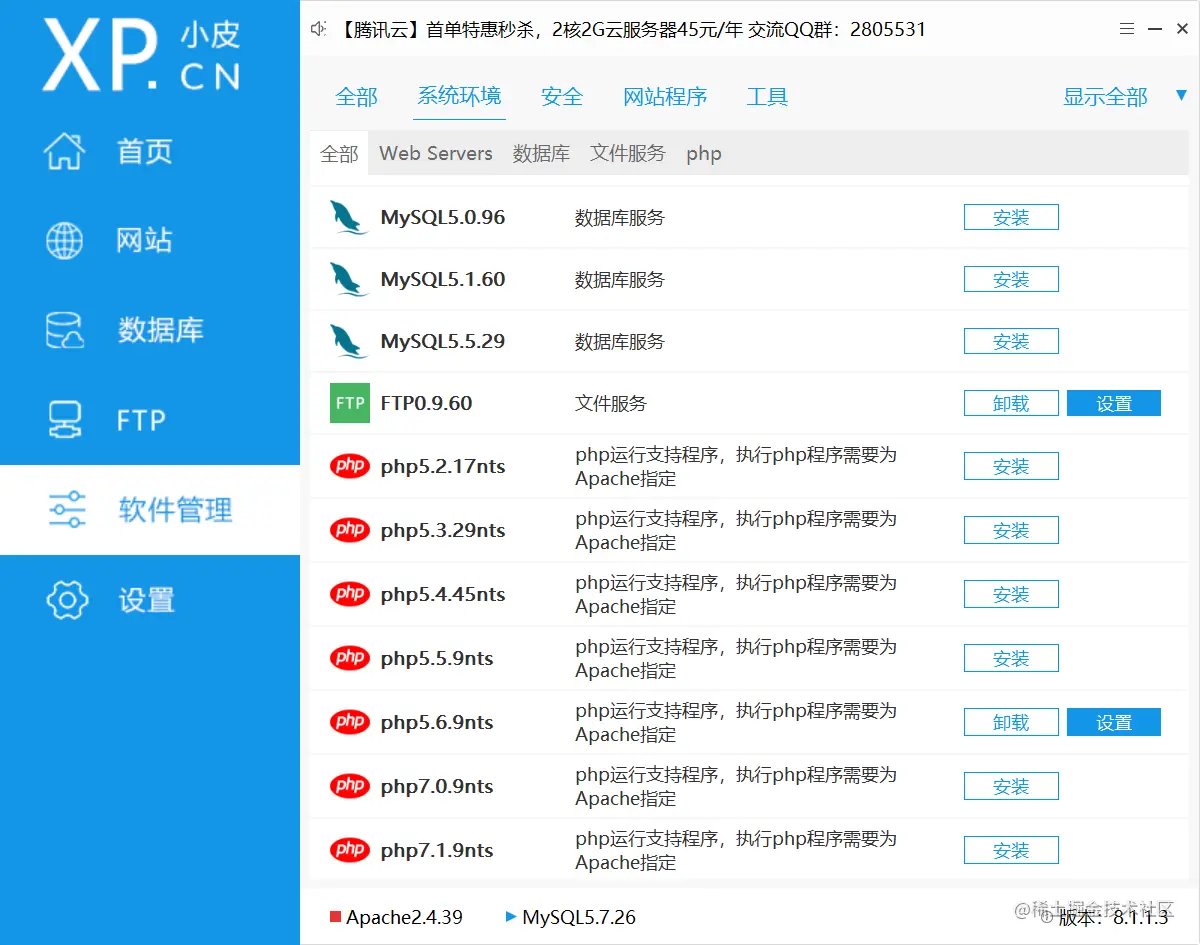
Task: Click the XP.CN logo
Action: coord(141,54)
